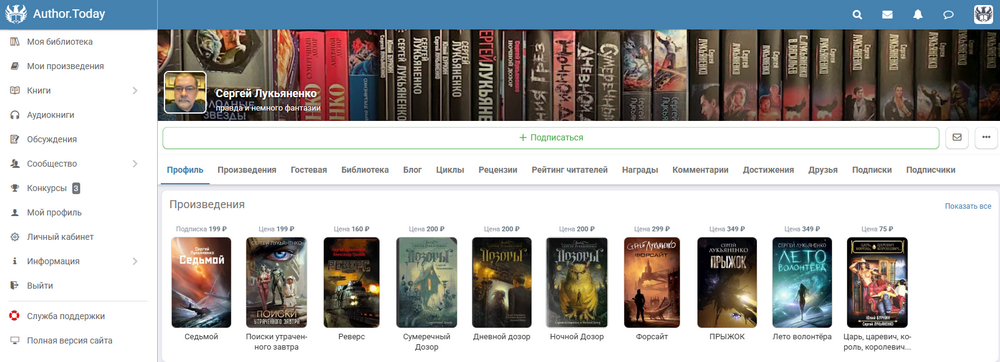Open Царь, царевич, король book cover

pyautogui.click(x=877, y=282)
